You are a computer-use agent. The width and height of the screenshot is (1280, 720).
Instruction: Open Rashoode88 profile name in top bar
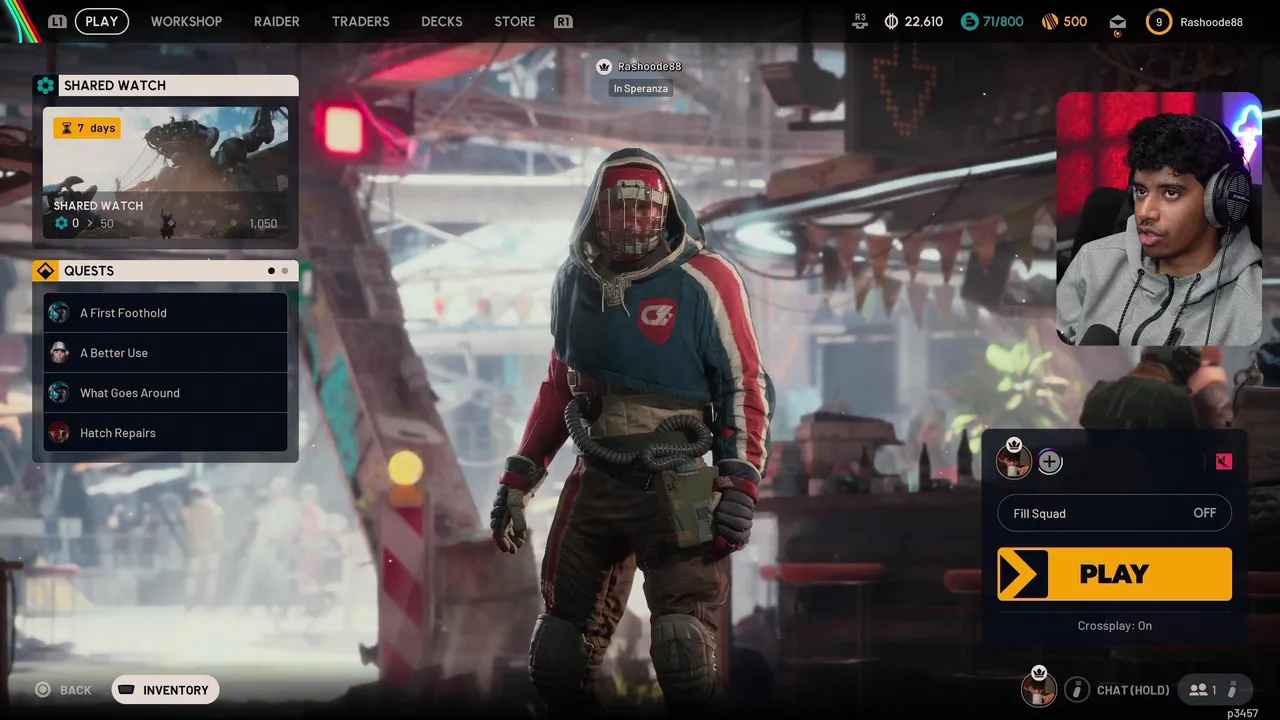pos(1211,22)
